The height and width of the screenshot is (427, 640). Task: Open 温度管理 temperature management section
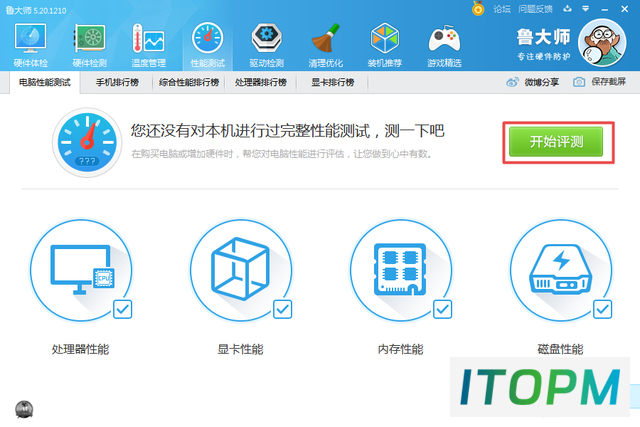148,45
